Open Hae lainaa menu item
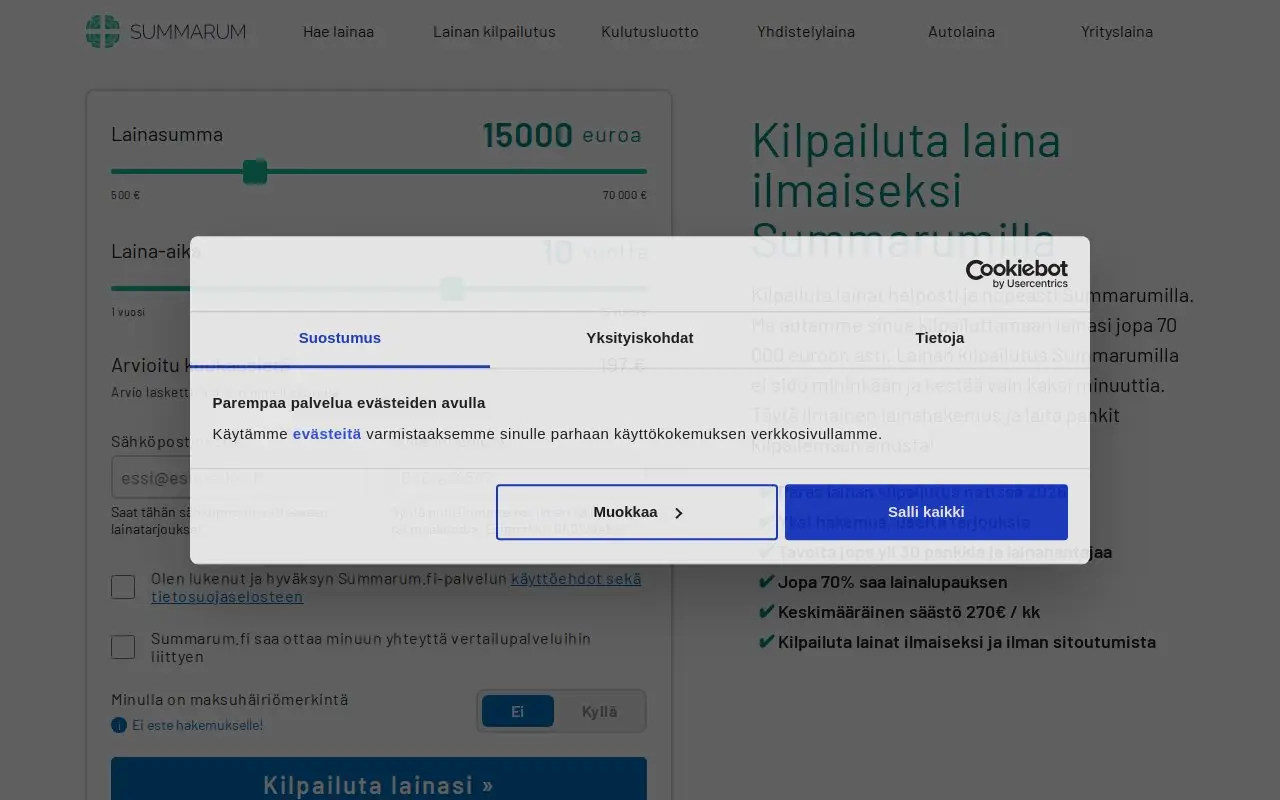 tap(338, 31)
